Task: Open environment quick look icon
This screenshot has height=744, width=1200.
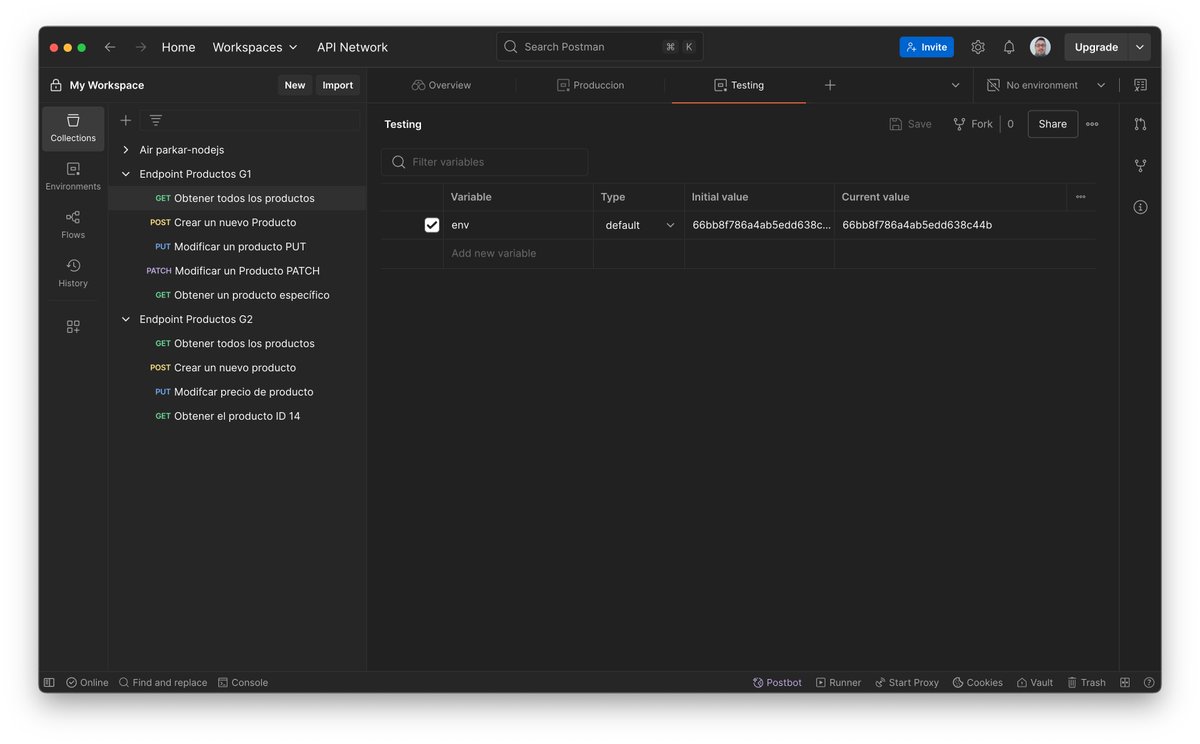Action: pos(1141,85)
